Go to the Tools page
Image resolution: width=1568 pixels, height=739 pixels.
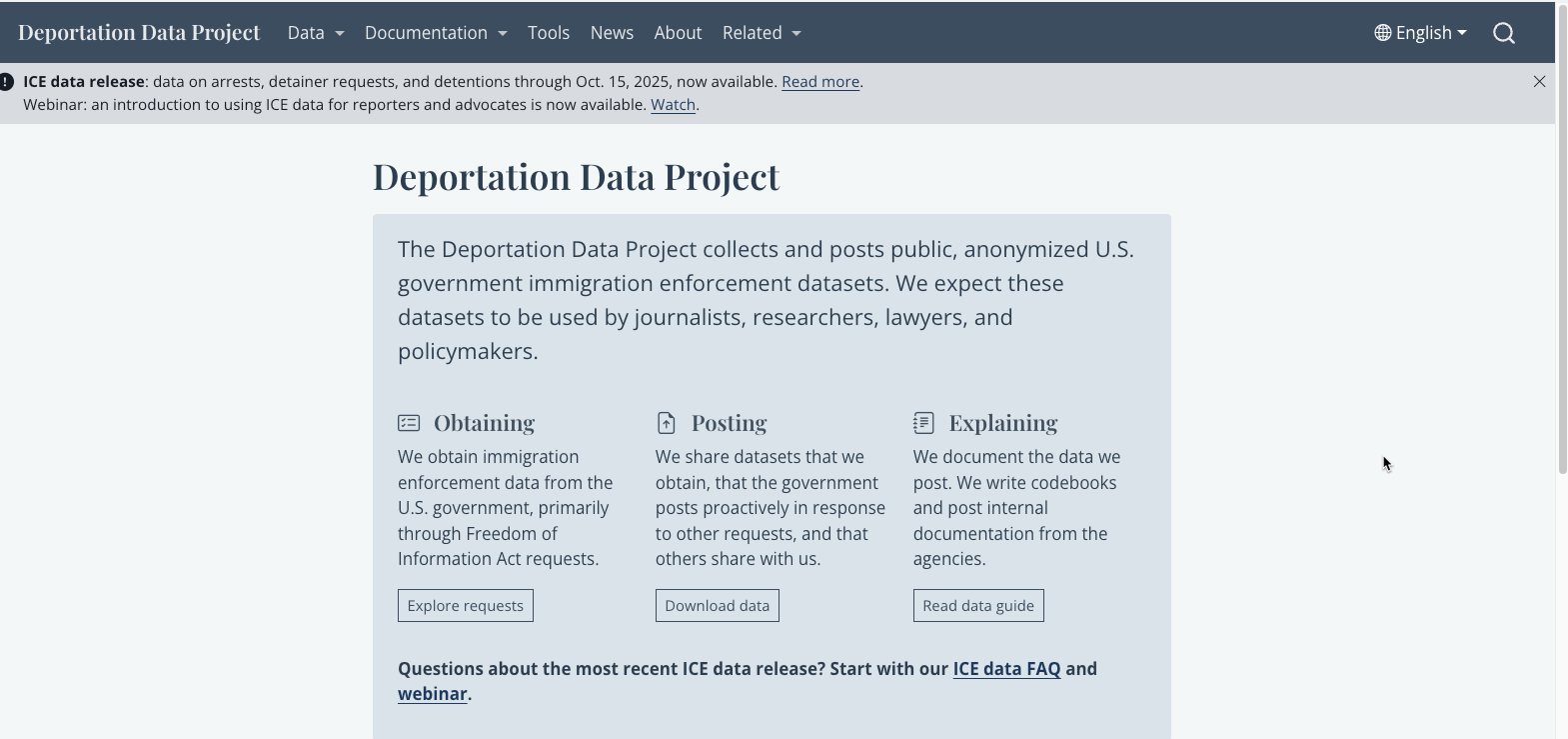pos(549,33)
